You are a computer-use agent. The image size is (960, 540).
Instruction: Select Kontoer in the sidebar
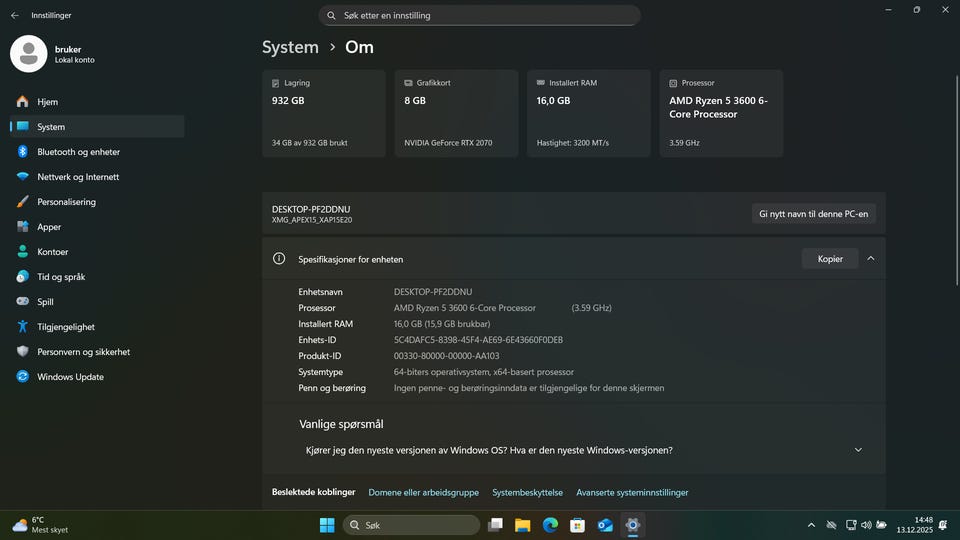(53, 252)
